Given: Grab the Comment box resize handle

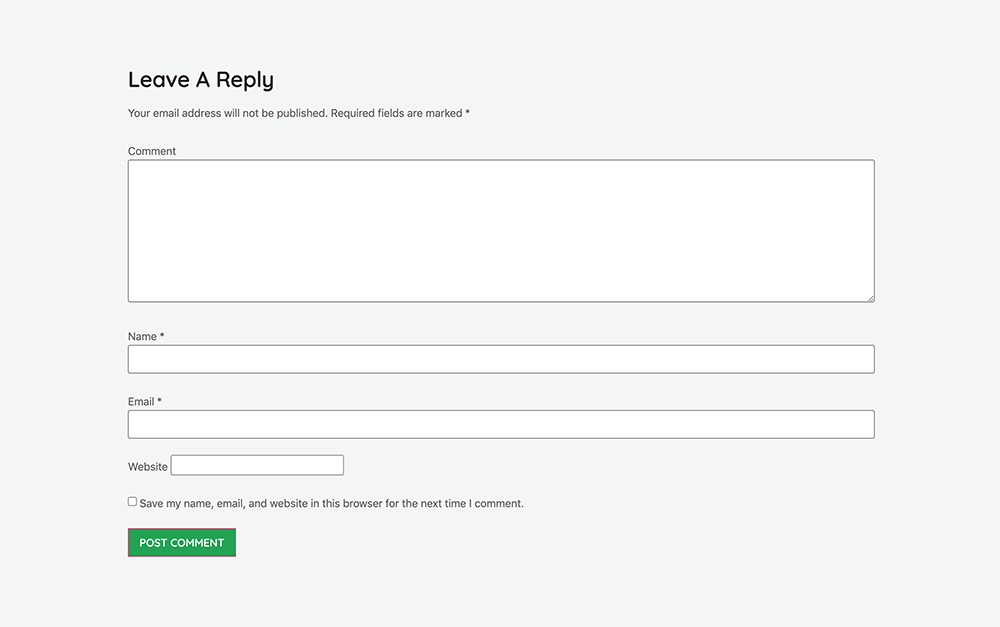Looking at the screenshot, I should coord(870,297).
